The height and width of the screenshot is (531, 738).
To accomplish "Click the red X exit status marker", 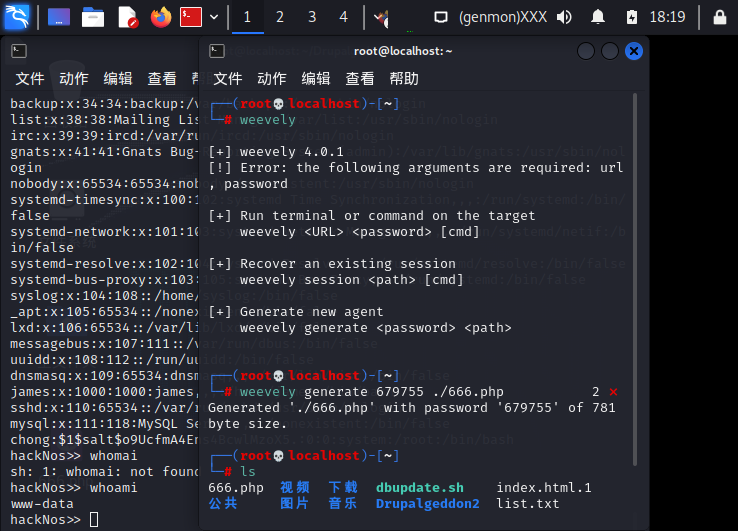I will (x=613, y=392).
